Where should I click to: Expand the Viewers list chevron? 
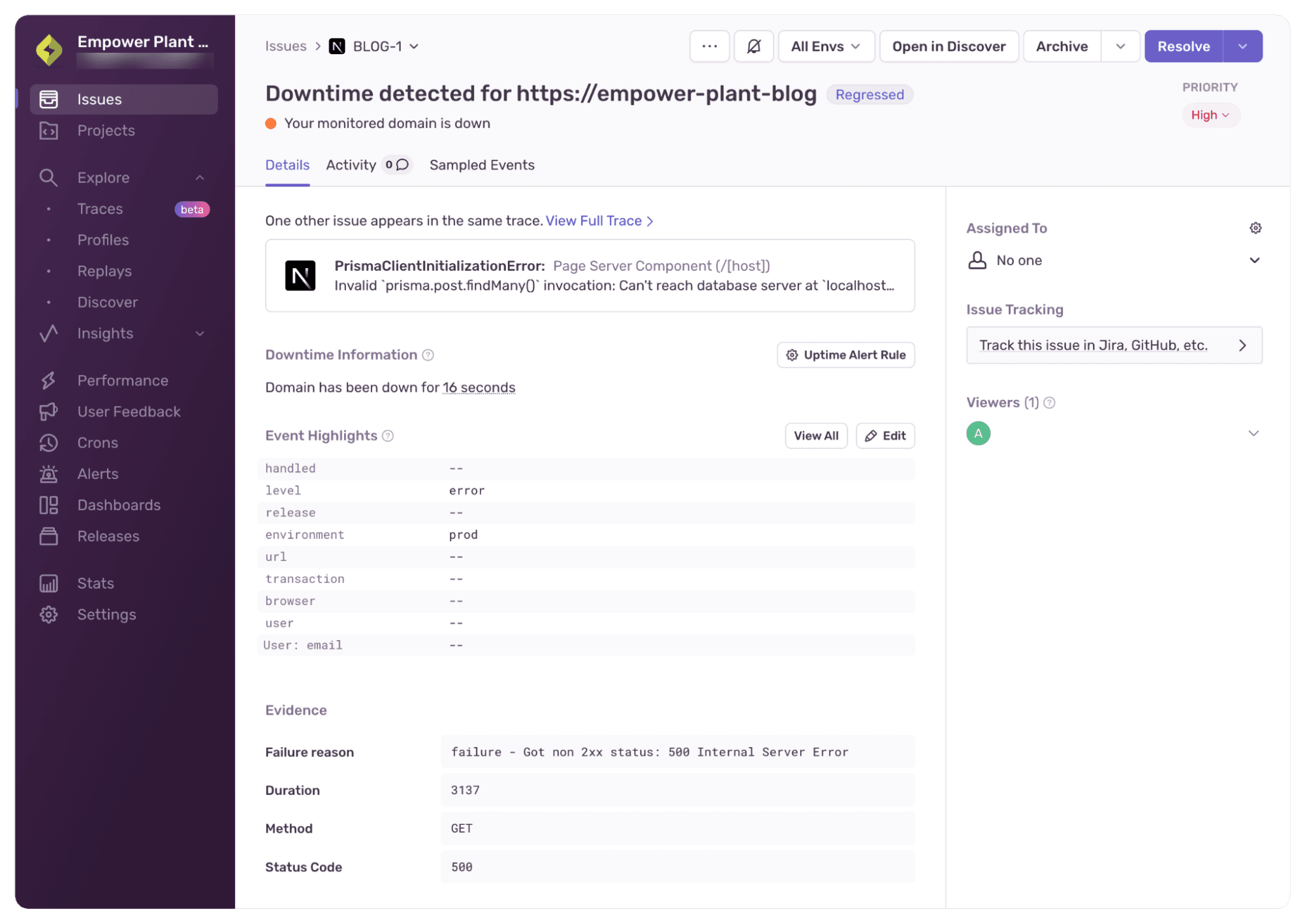click(x=1253, y=433)
